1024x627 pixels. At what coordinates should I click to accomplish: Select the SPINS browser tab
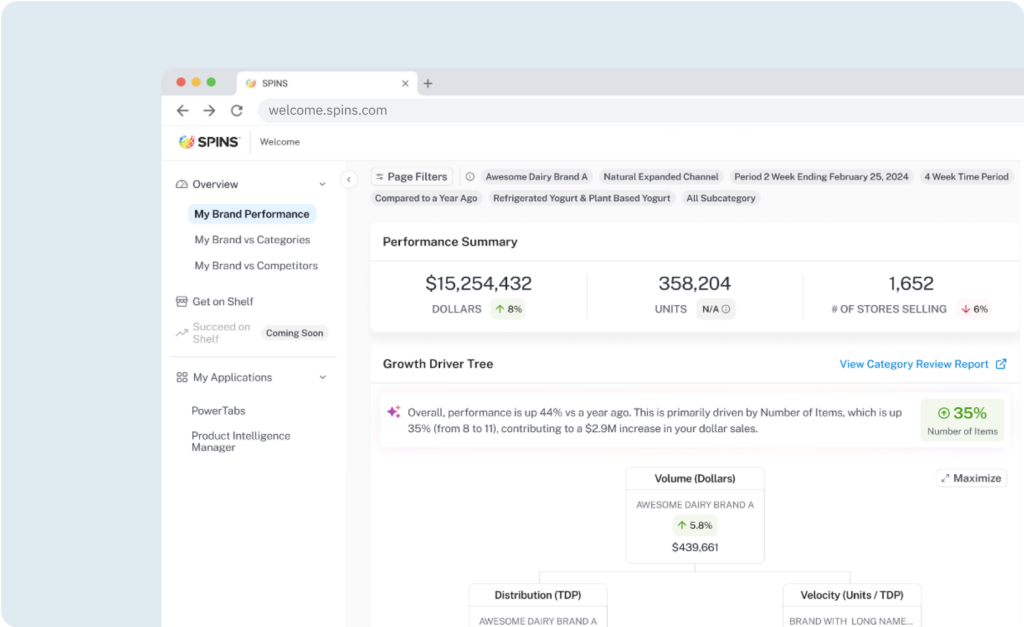coord(327,84)
